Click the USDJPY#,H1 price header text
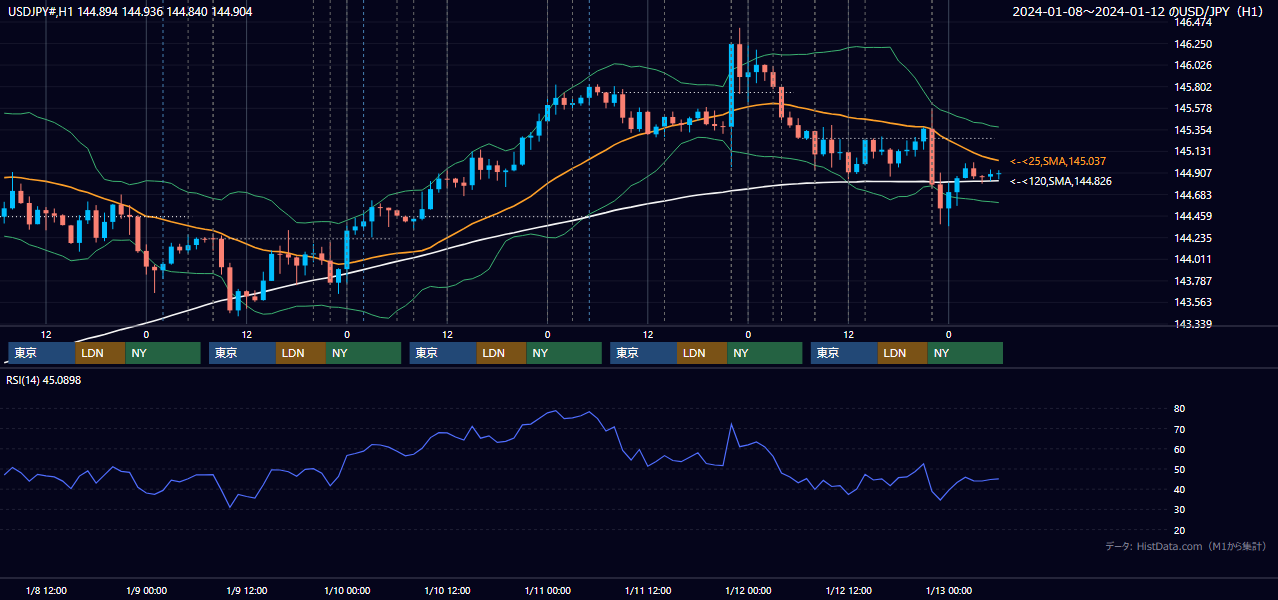Viewport: 1278px width, 600px height. (x=129, y=11)
